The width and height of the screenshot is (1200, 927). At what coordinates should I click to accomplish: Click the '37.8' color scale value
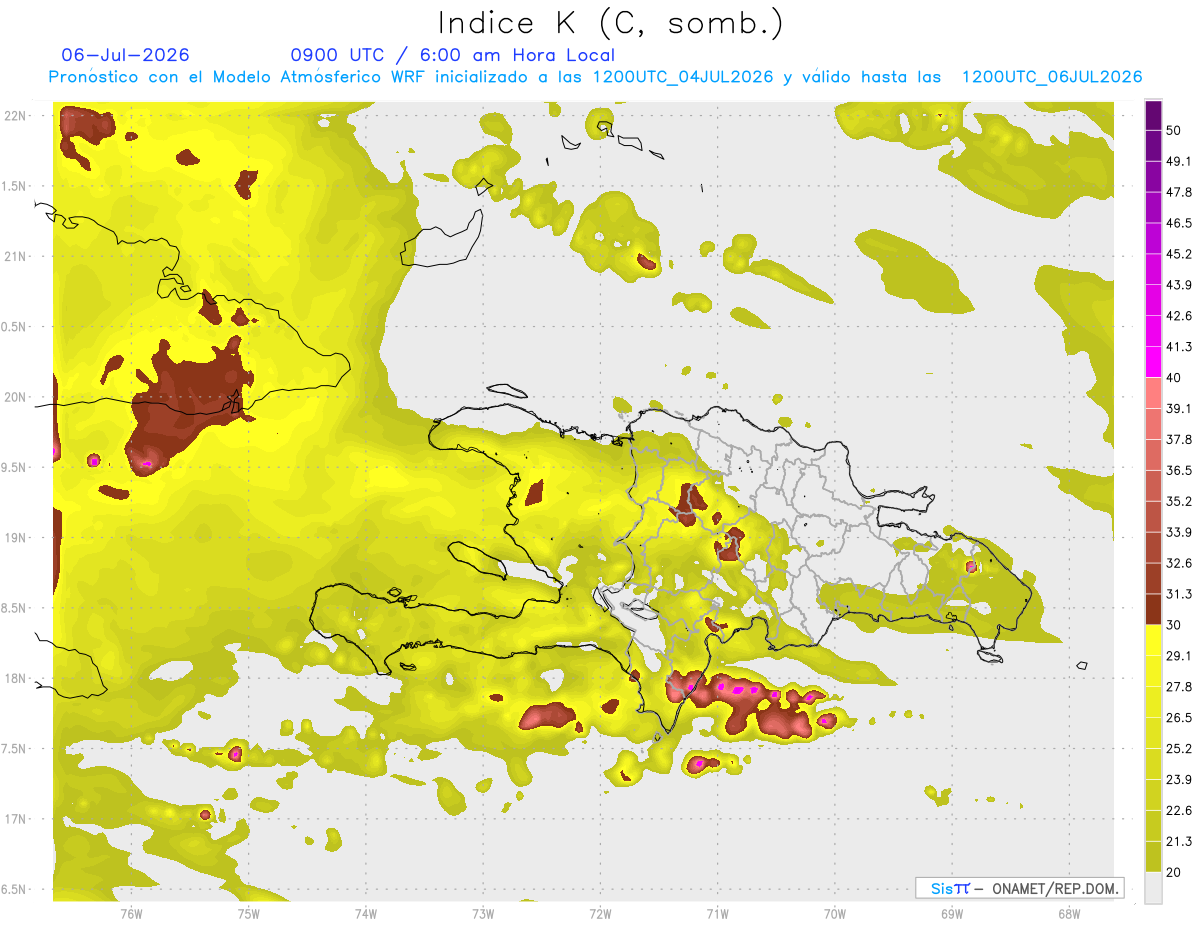[1179, 439]
